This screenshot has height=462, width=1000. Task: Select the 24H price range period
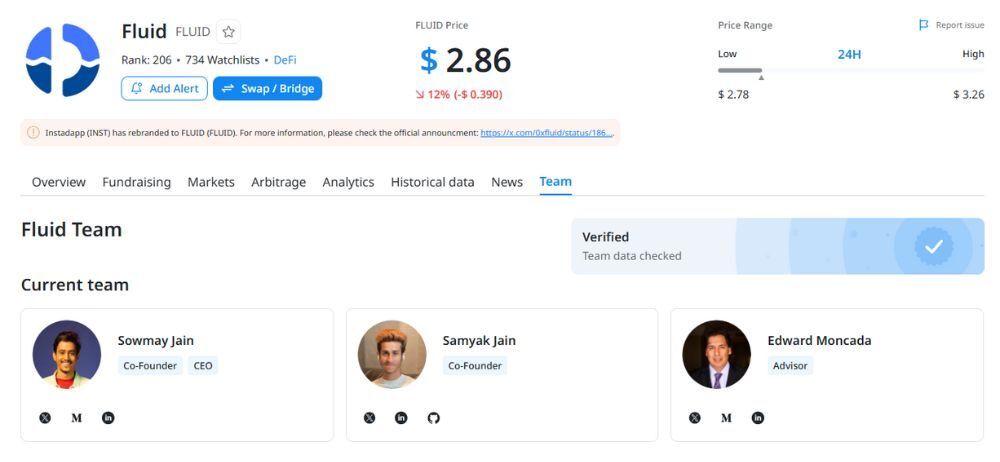(x=849, y=54)
